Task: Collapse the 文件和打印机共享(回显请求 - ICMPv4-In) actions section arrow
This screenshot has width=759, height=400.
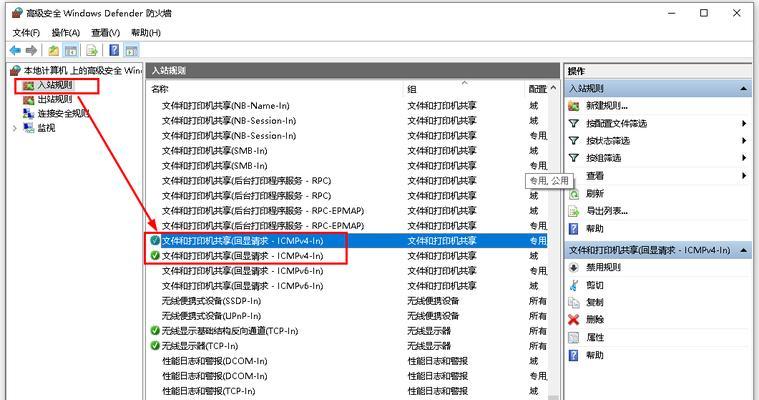Action: pos(743,250)
